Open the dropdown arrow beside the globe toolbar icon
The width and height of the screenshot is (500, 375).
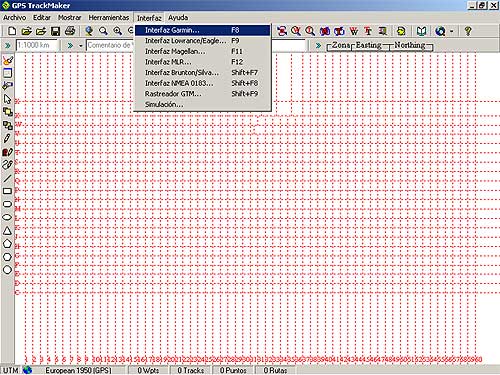coord(452,32)
